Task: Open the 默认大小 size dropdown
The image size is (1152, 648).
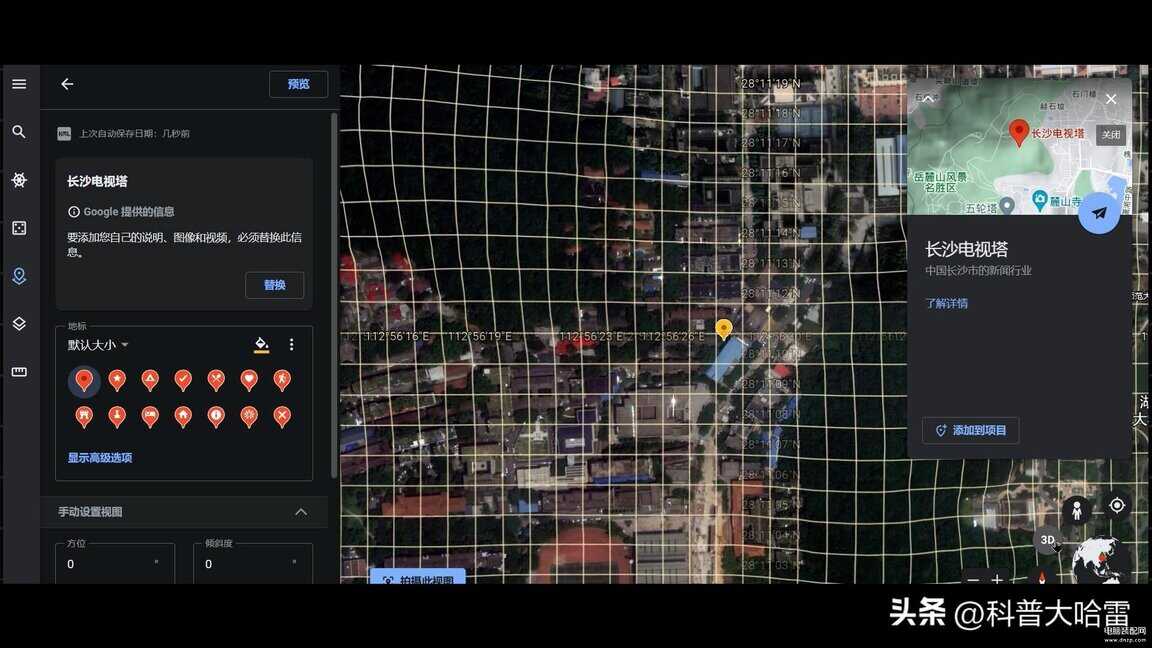Action: pos(98,345)
